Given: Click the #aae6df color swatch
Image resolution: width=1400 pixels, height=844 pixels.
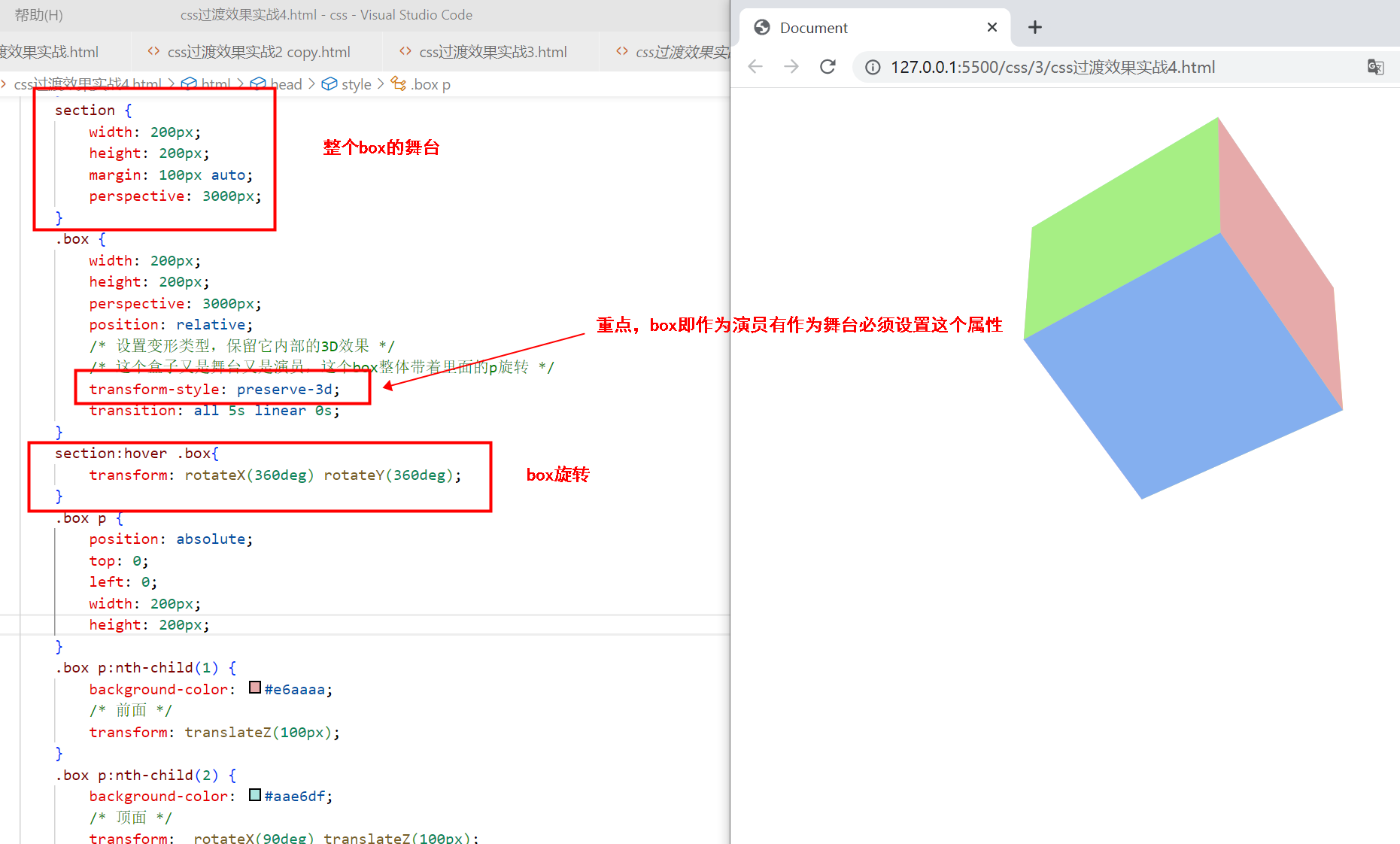Looking at the screenshot, I should (x=255, y=795).
